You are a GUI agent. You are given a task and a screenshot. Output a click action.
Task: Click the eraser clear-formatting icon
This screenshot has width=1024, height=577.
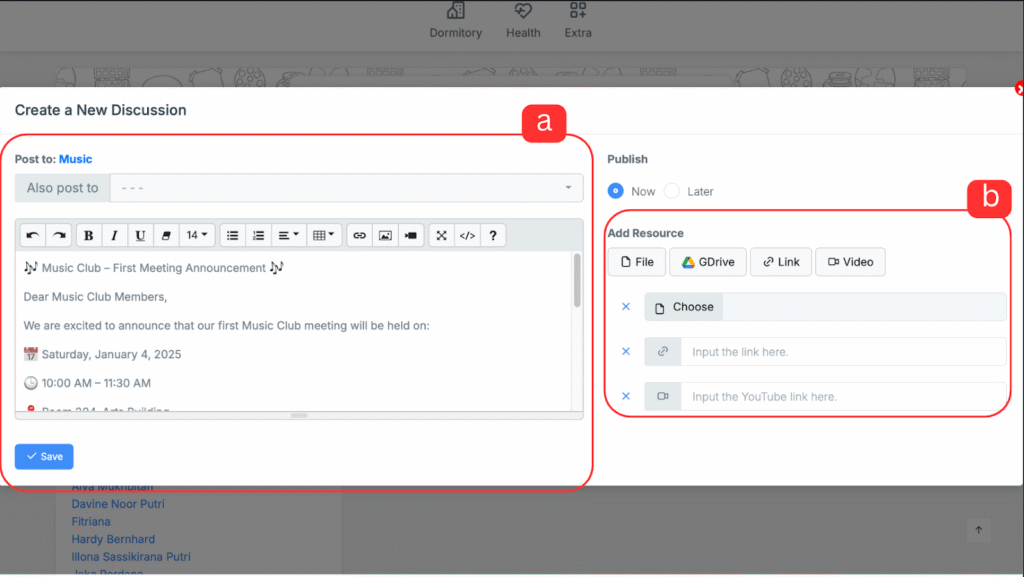coord(166,236)
